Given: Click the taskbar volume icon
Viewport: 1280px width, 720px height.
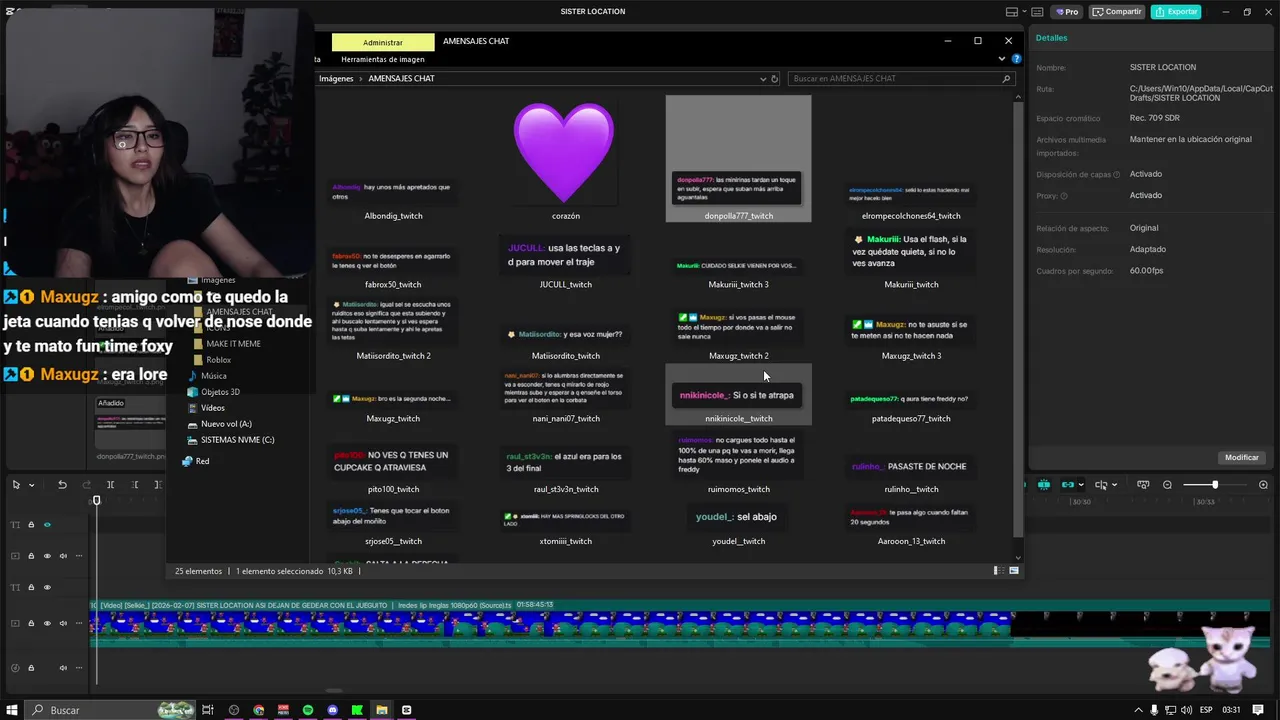Looking at the screenshot, I should click(1186, 710).
